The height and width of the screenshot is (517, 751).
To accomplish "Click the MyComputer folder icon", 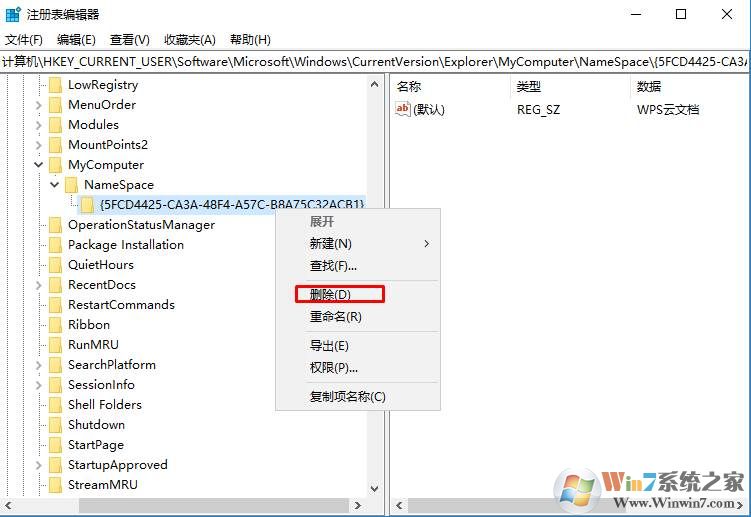I will coord(56,165).
